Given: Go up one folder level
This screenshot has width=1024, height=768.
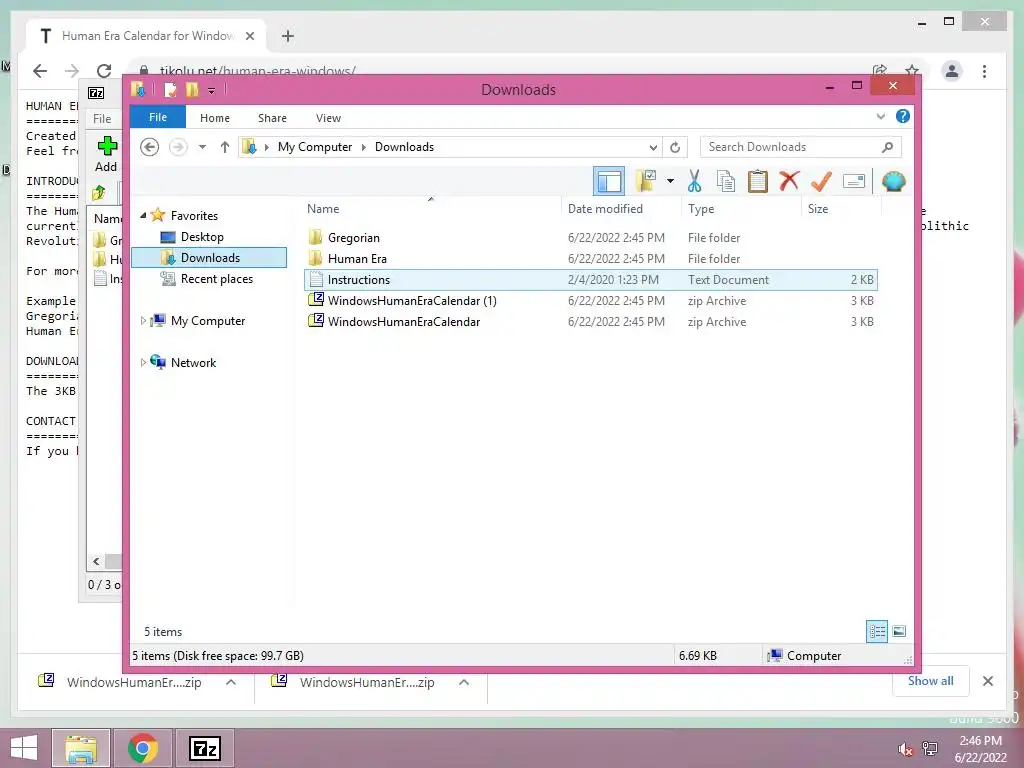Looking at the screenshot, I should click(x=225, y=147).
